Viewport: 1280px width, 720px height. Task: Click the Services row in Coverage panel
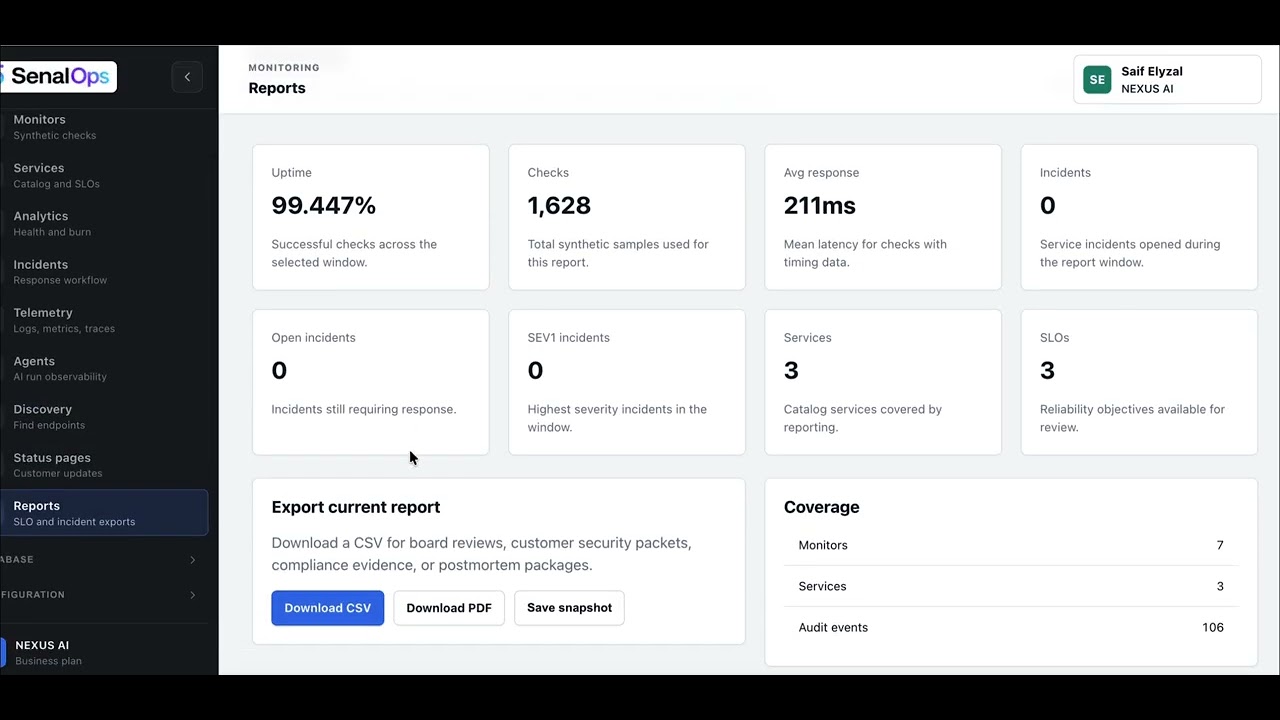pos(1011,586)
